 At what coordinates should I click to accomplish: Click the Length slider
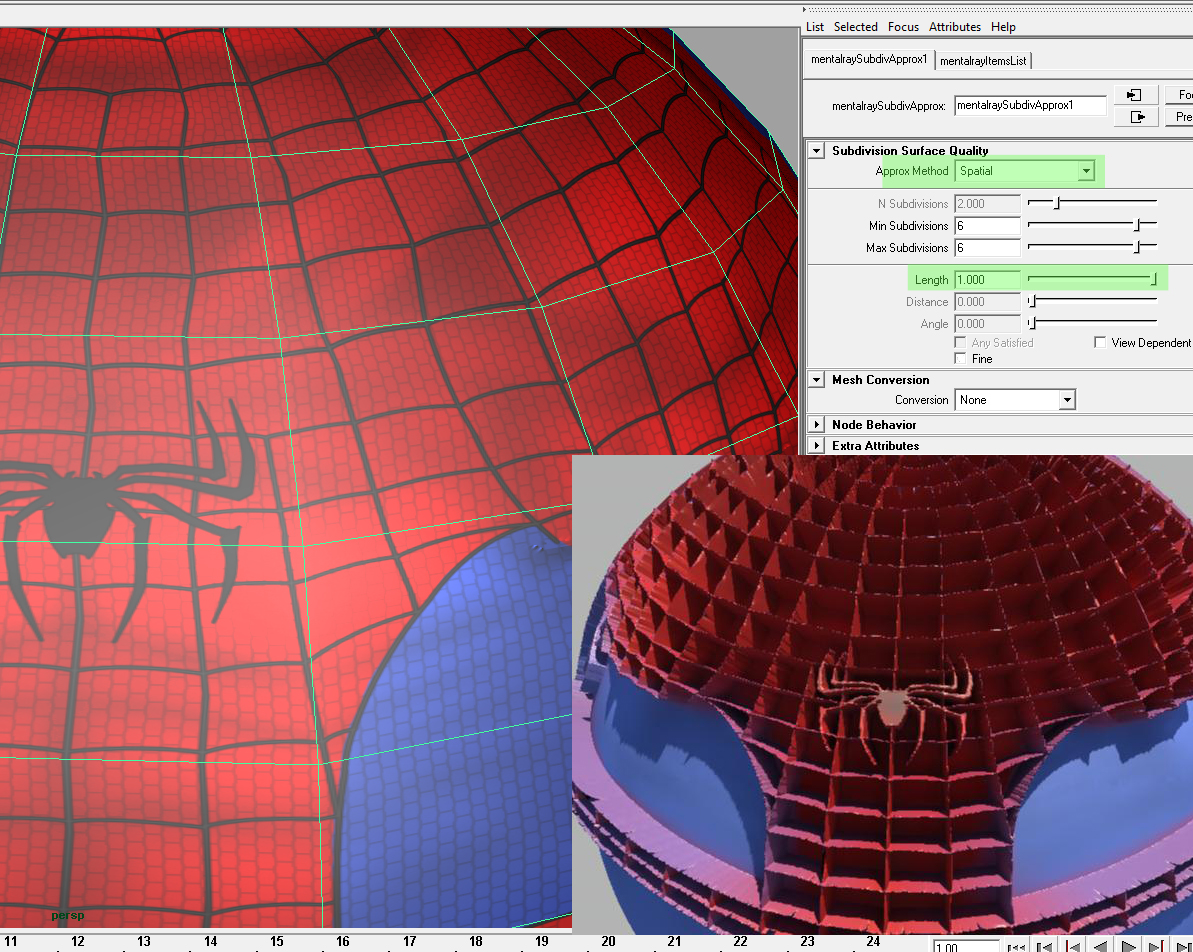1093,279
